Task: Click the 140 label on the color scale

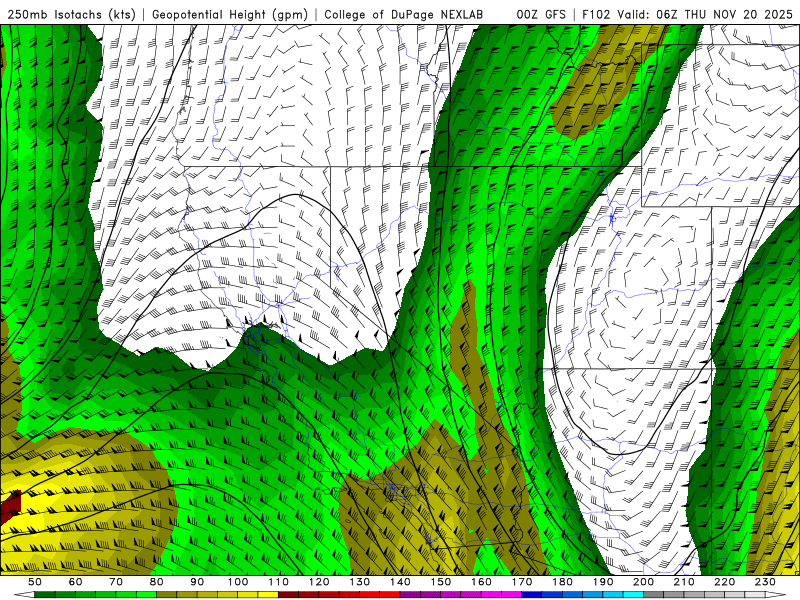Action: [x=400, y=582]
